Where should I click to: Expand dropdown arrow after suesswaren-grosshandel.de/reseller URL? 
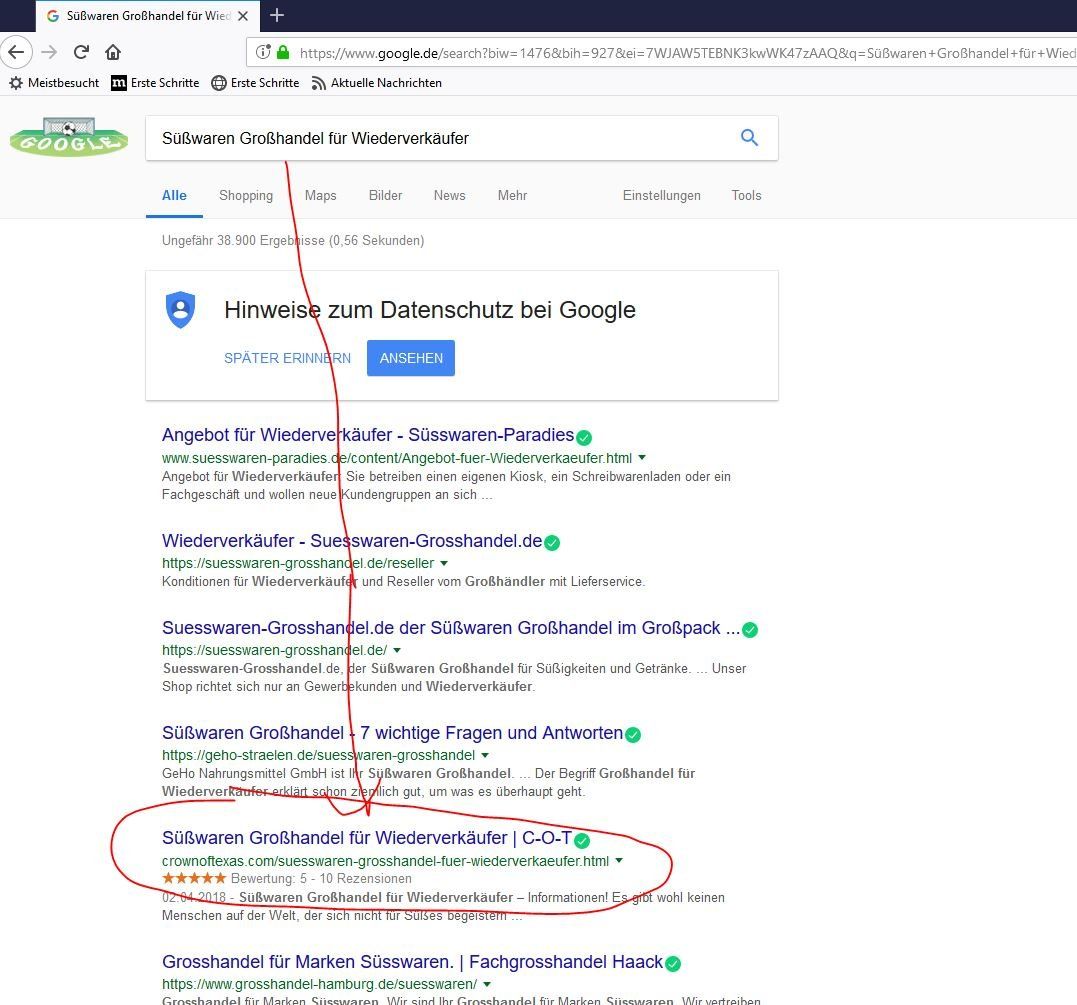coord(444,563)
